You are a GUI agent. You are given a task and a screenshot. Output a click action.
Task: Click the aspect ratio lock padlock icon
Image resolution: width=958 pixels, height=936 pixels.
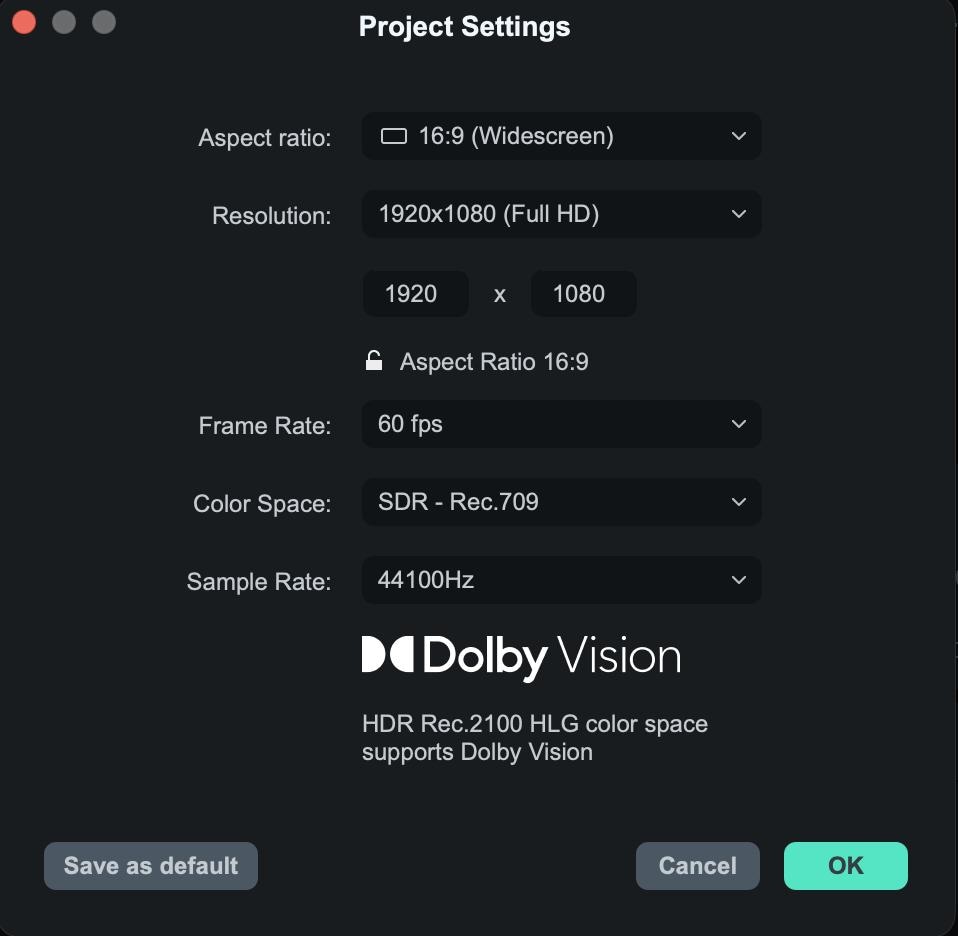(374, 361)
